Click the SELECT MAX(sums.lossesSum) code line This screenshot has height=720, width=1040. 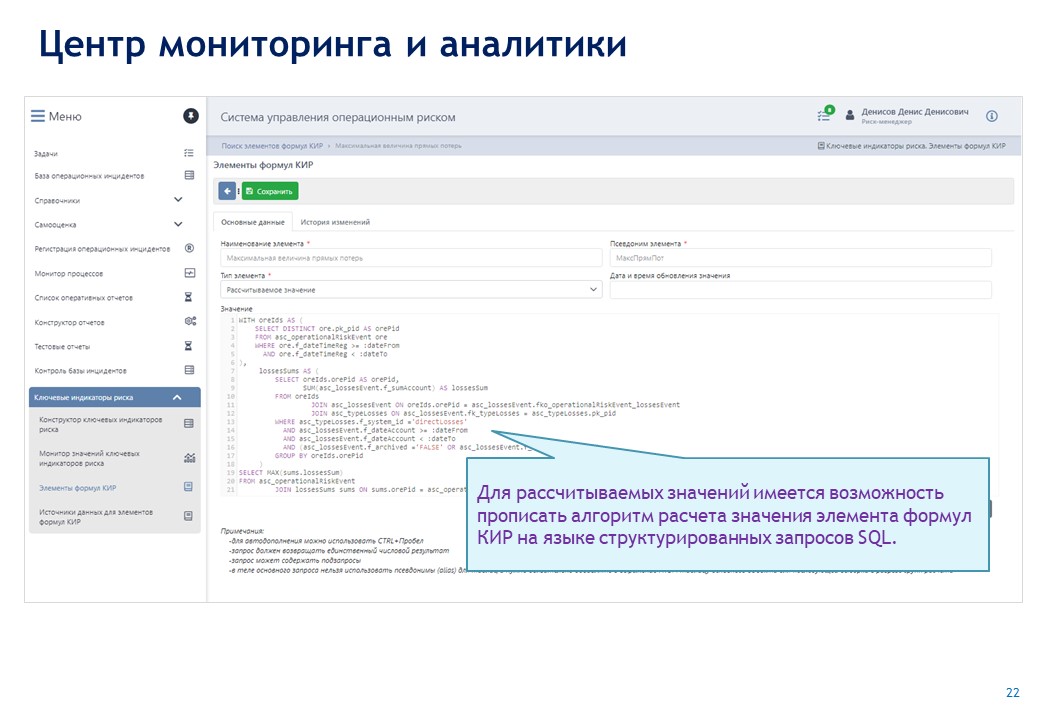click(291, 473)
